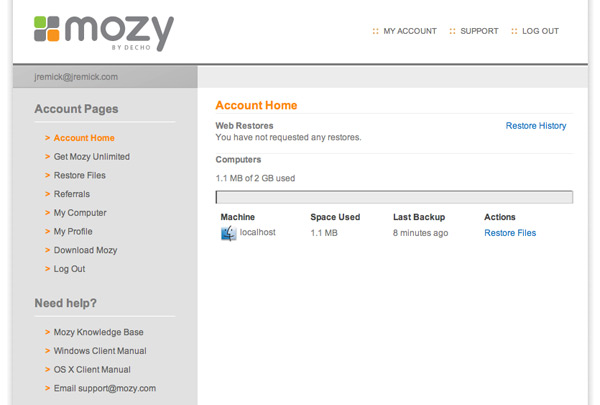600x405 pixels.
Task: Click the '1.1 MB' space used value
Action: (x=324, y=233)
